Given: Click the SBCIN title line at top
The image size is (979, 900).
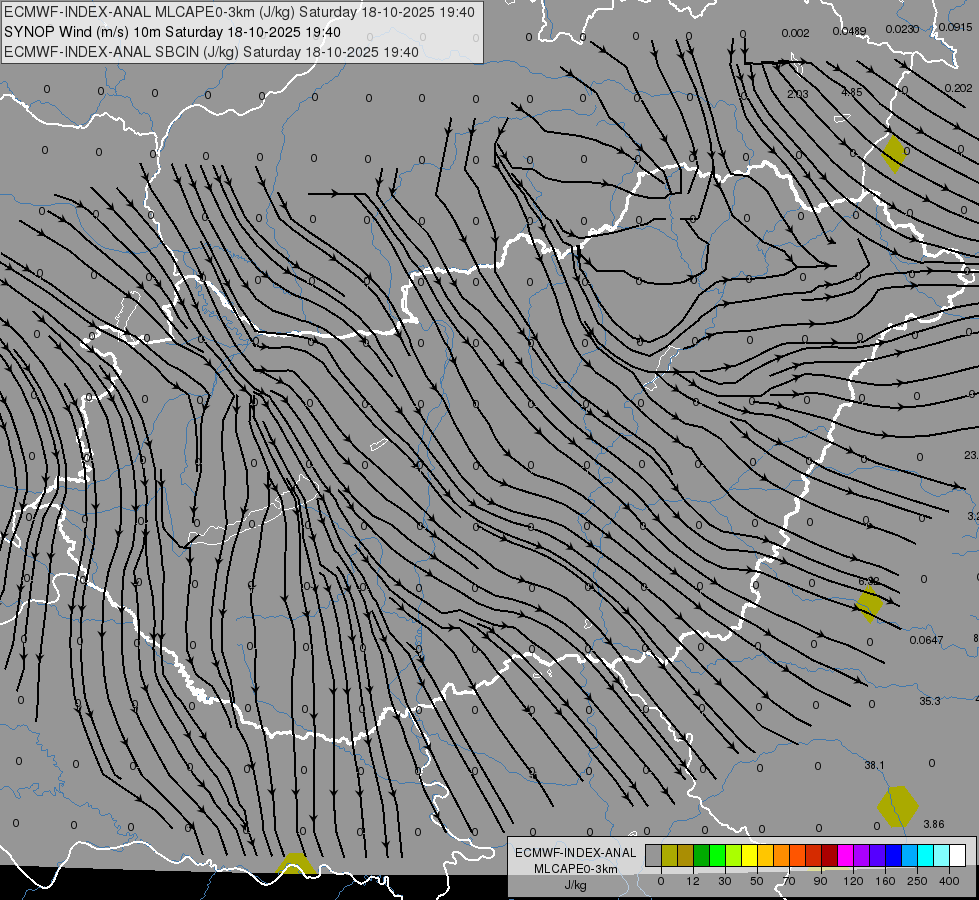Looking at the screenshot, I should click(211, 52).
